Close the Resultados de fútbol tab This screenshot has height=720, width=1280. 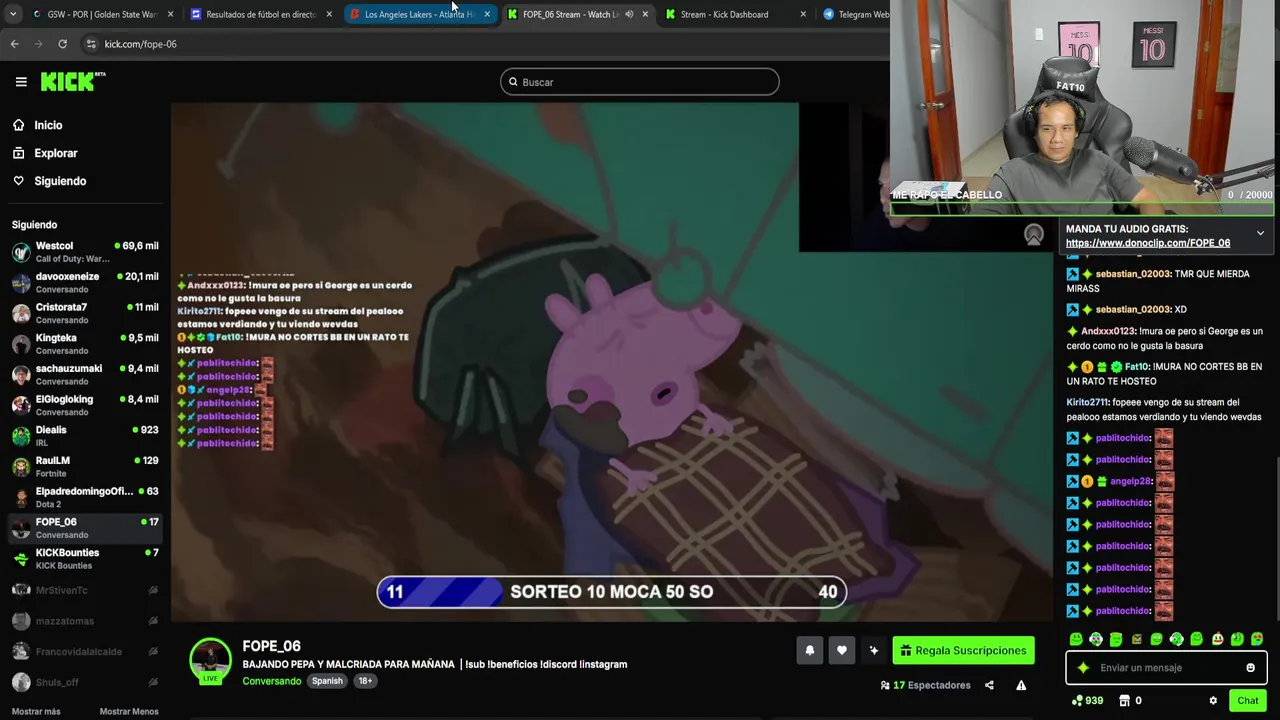pos(329,14)
